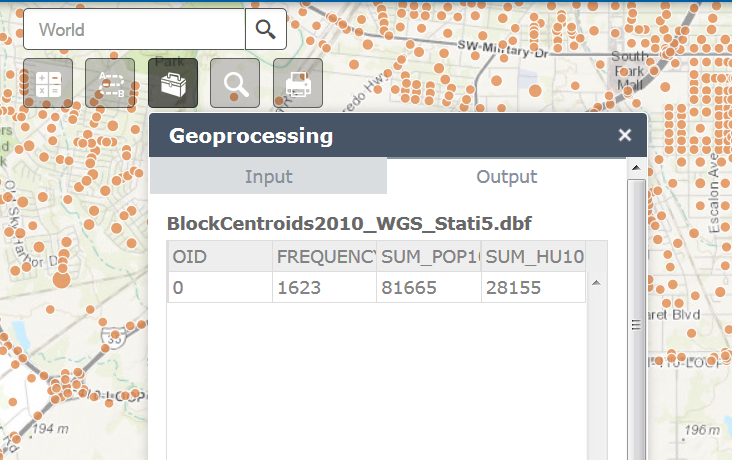
Task: Click the large orange point near Harbor Dr
Action: (x=61, y=280)
